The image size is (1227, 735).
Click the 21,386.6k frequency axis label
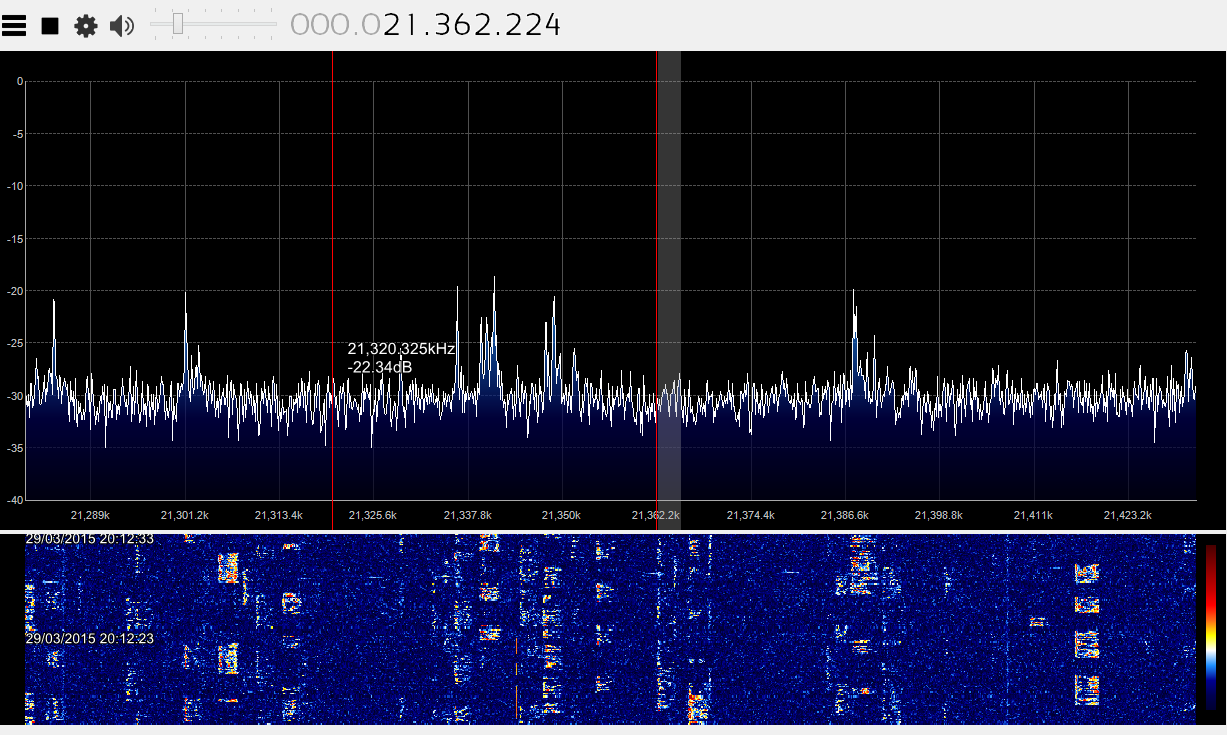click(845, 515)
